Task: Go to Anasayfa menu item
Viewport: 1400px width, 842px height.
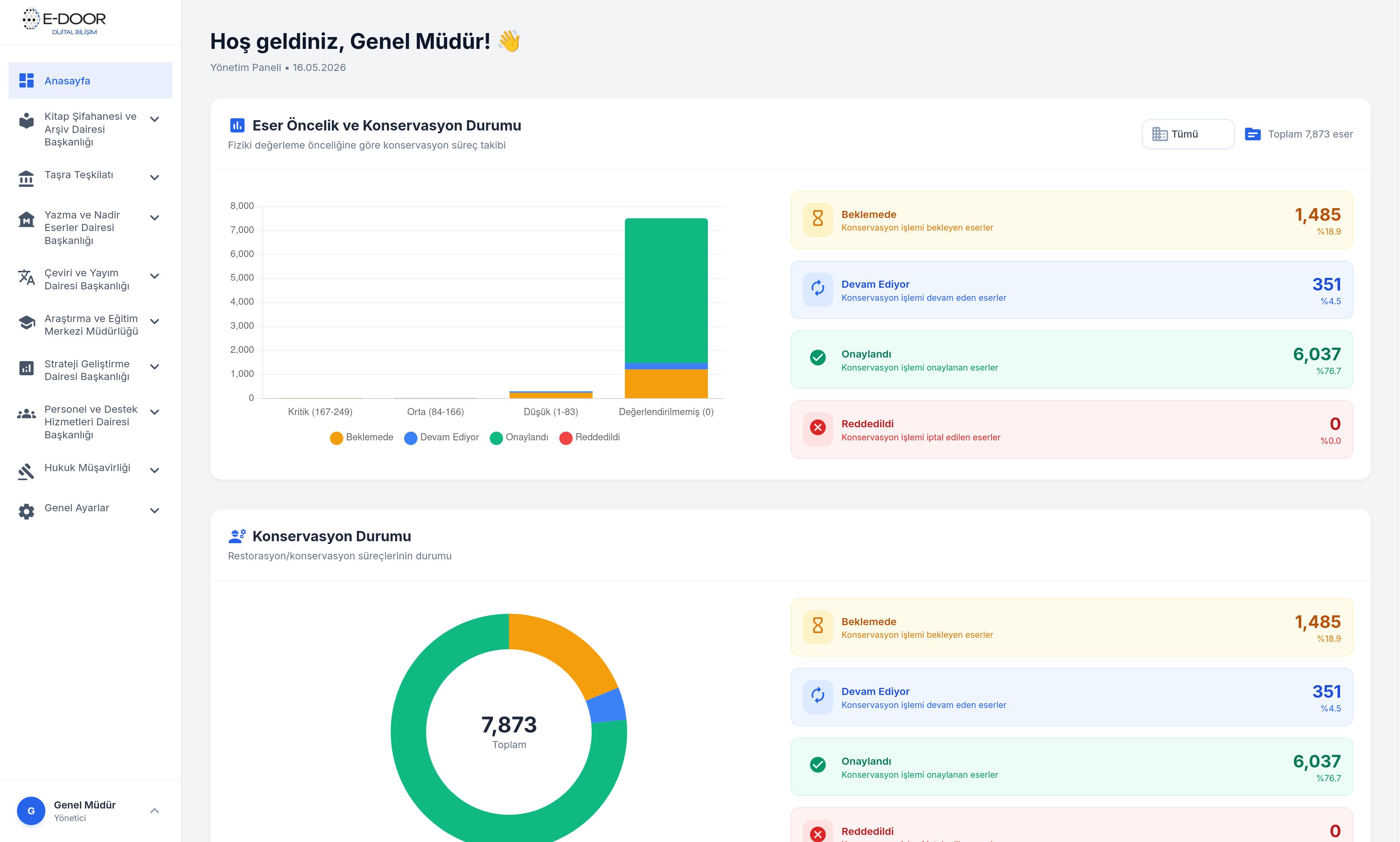Action: pyautogui.click(x=90, y=80)
